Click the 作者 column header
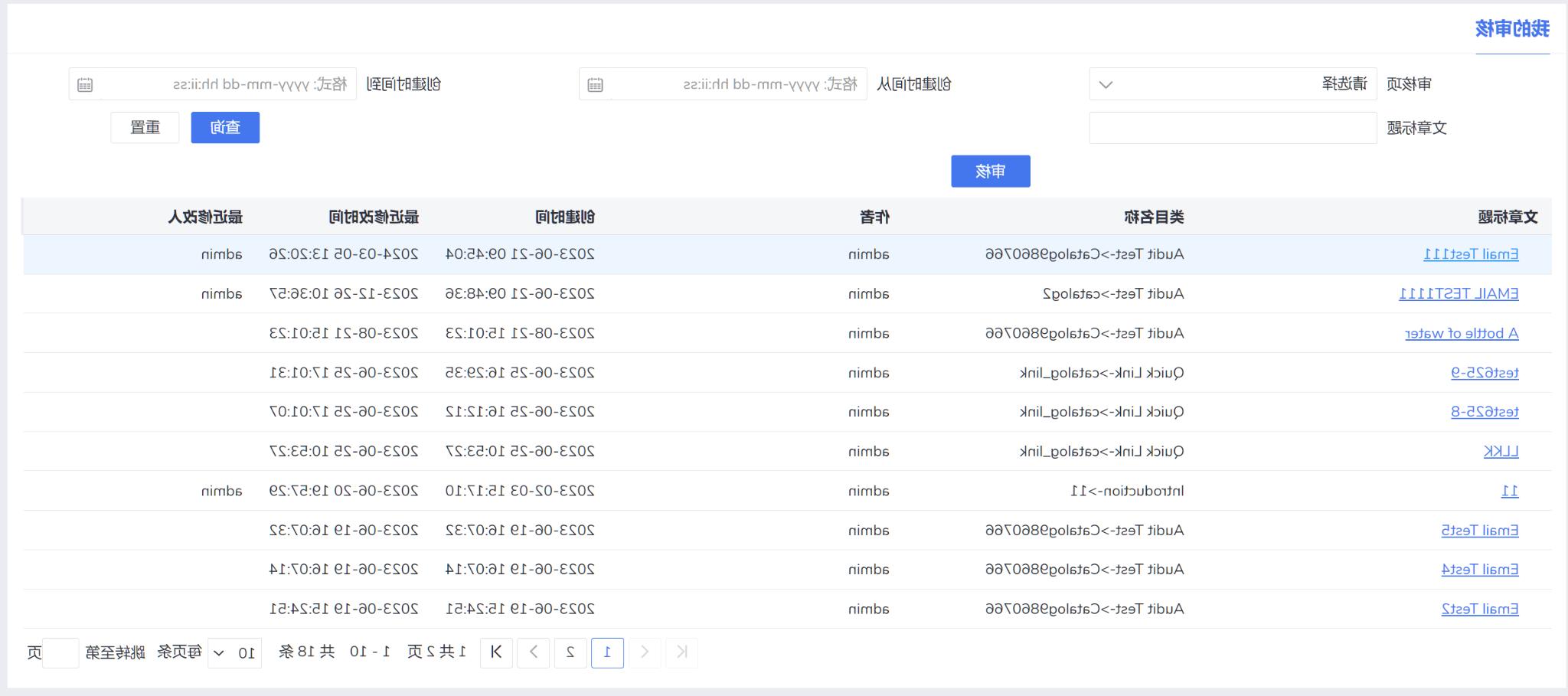Image resolution: width=1568 pixels, height=696 pixels. (x=874, y=217)
